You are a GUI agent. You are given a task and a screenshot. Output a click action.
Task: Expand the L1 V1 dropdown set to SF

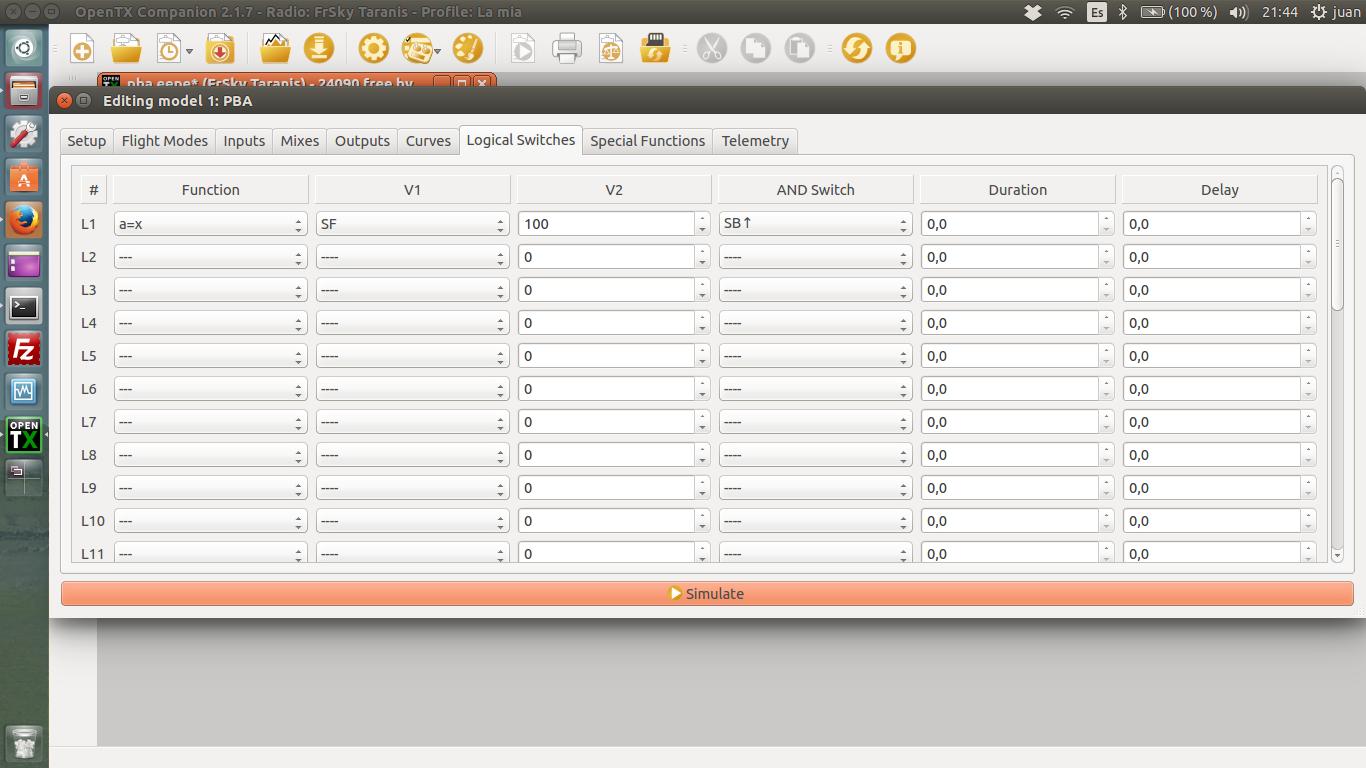(412, 224)
